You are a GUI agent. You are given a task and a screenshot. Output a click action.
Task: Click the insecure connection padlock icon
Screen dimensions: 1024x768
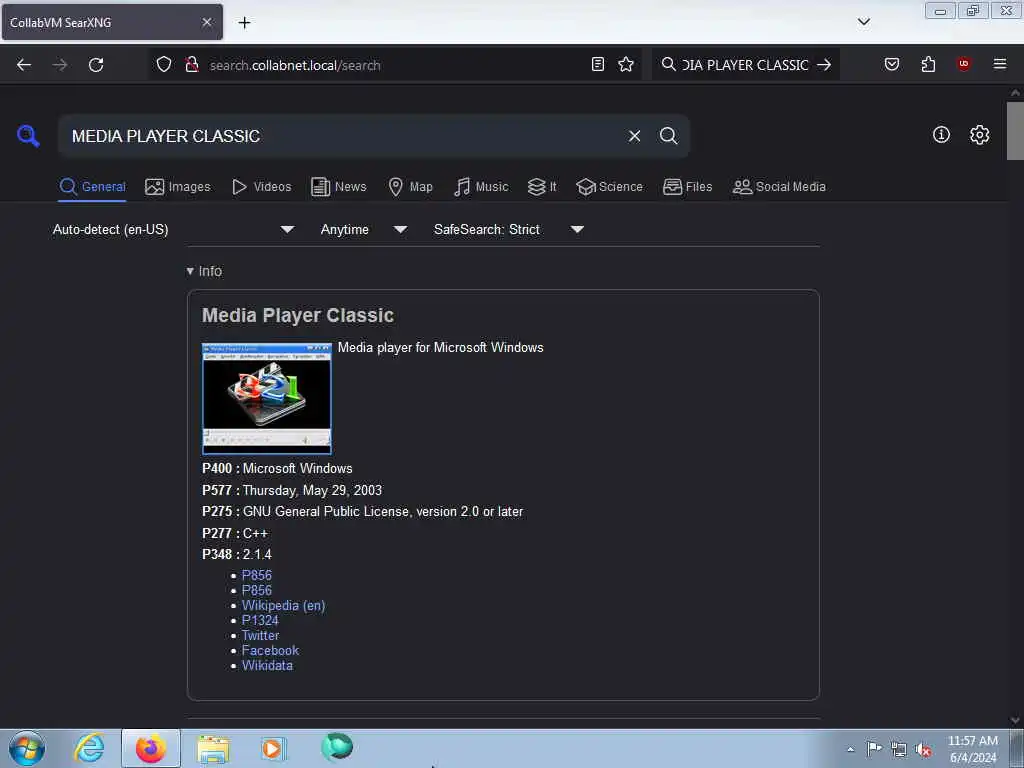pyautogui.click(x=192, y=64)
